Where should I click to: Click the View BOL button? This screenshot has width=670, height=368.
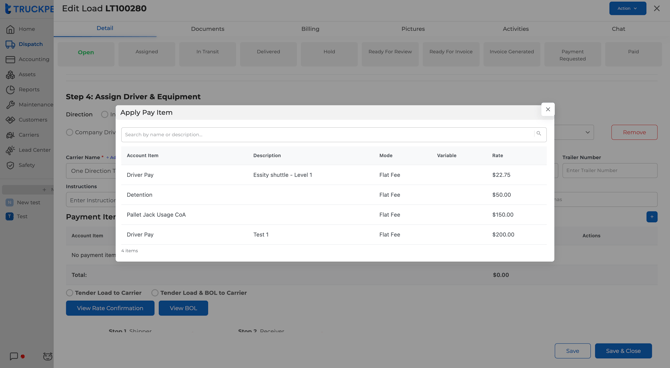[x=183, y=308]
